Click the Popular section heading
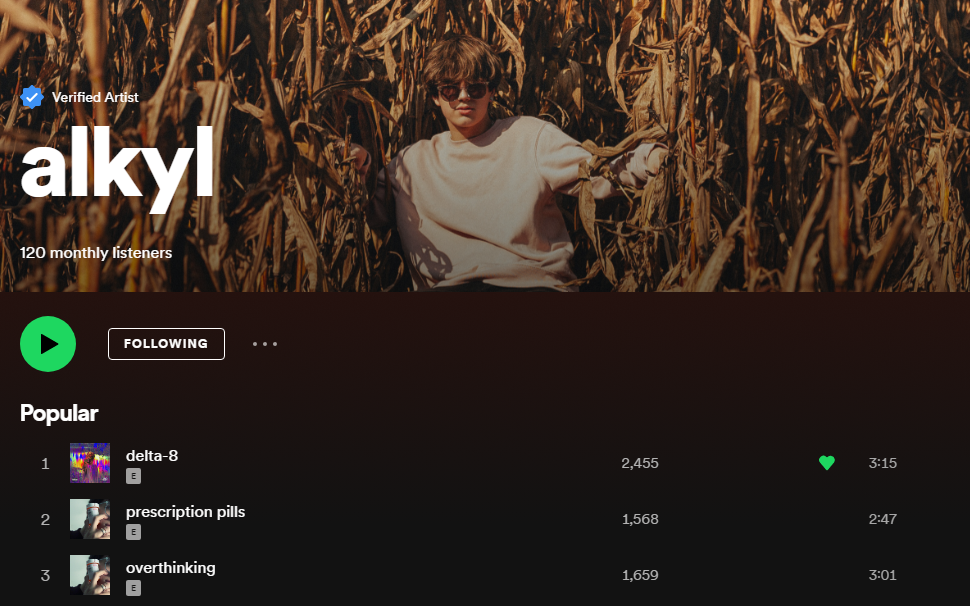 59,413
